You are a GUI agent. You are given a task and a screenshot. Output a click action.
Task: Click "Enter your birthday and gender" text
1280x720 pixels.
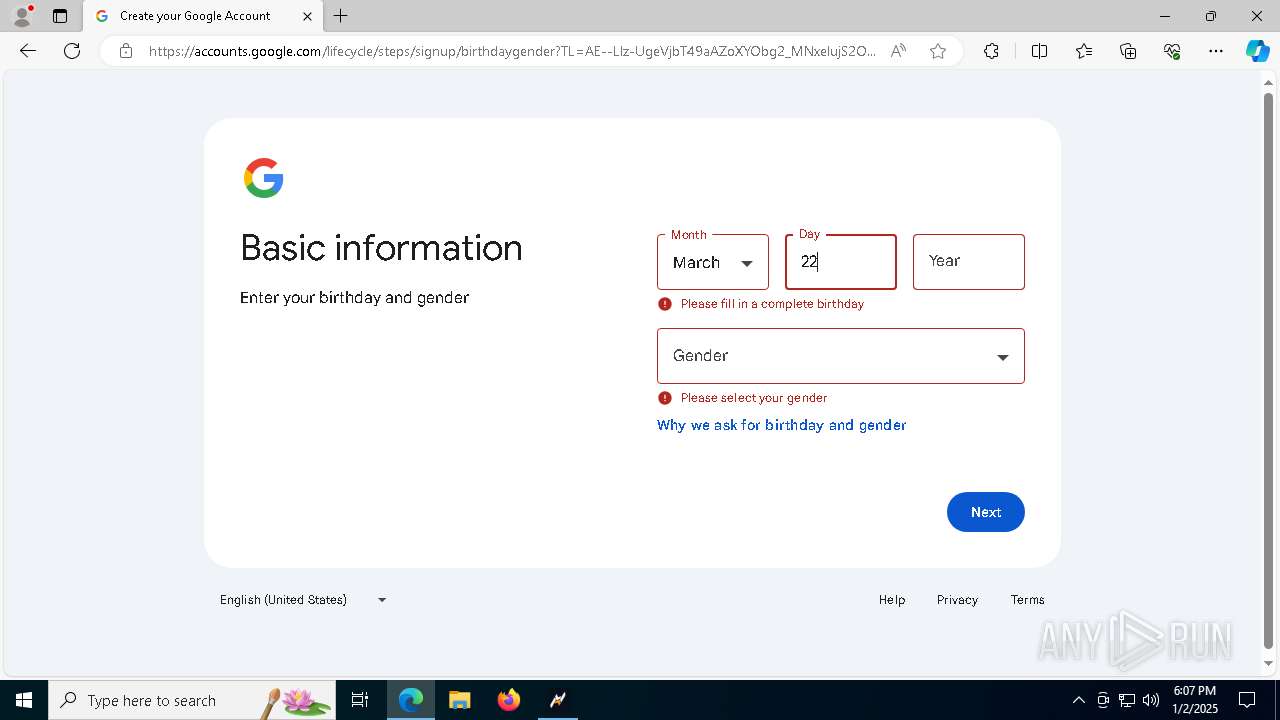(354, 298)
